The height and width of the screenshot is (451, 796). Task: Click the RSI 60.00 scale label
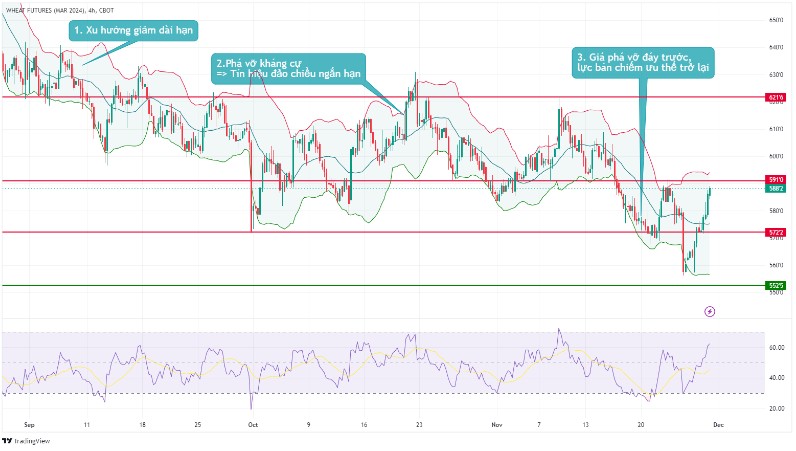point(776,347)
